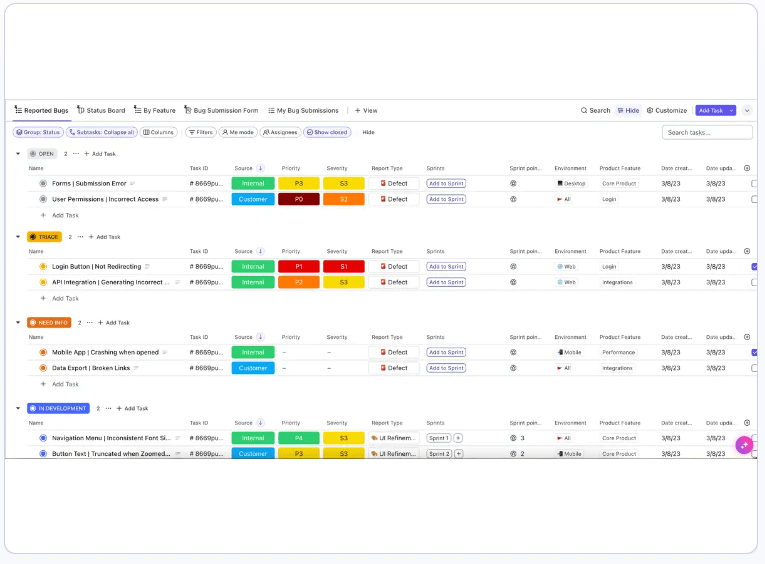Switch to My Bug Submissions tab
The image size is (765, 564).
click(x=303, y=110)
